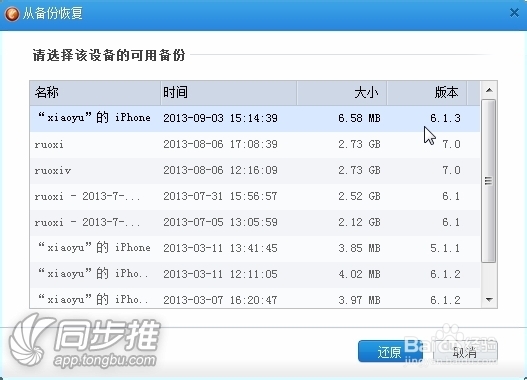Click the scrollbar down arrow
This screenshot has width=527, height=380.
point(489,299)
